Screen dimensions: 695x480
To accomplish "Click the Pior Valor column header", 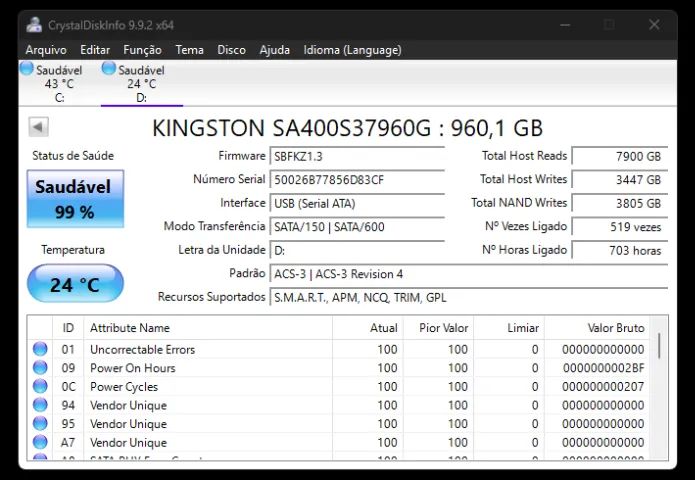I will tap(438, 328).
